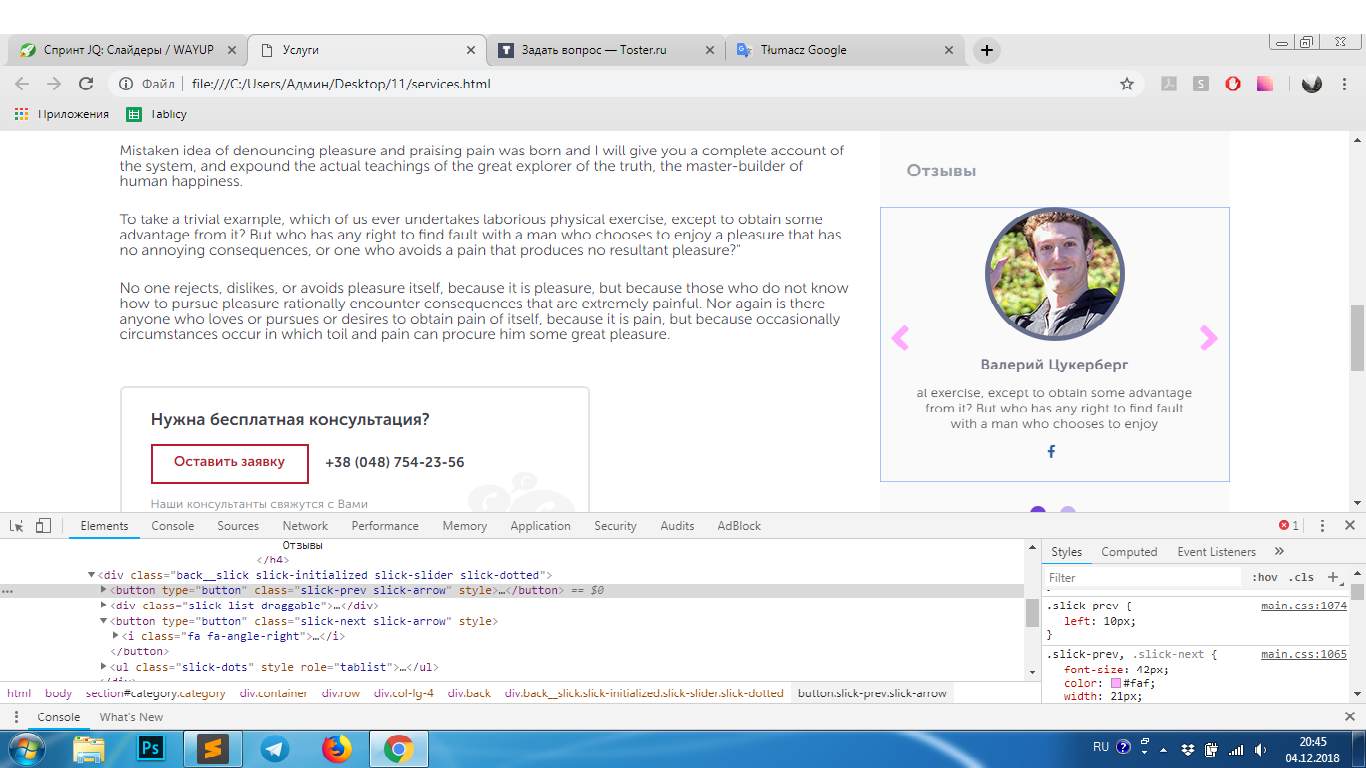The height and width of the screenshot is (768, 1366).
Task: Click Zuckerberg's round profile photo
Action: click(1055, 275)
